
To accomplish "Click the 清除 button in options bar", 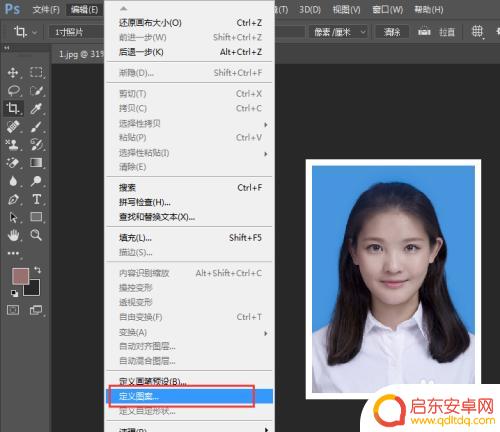I will pyautogui.click(x=392, y=32).
